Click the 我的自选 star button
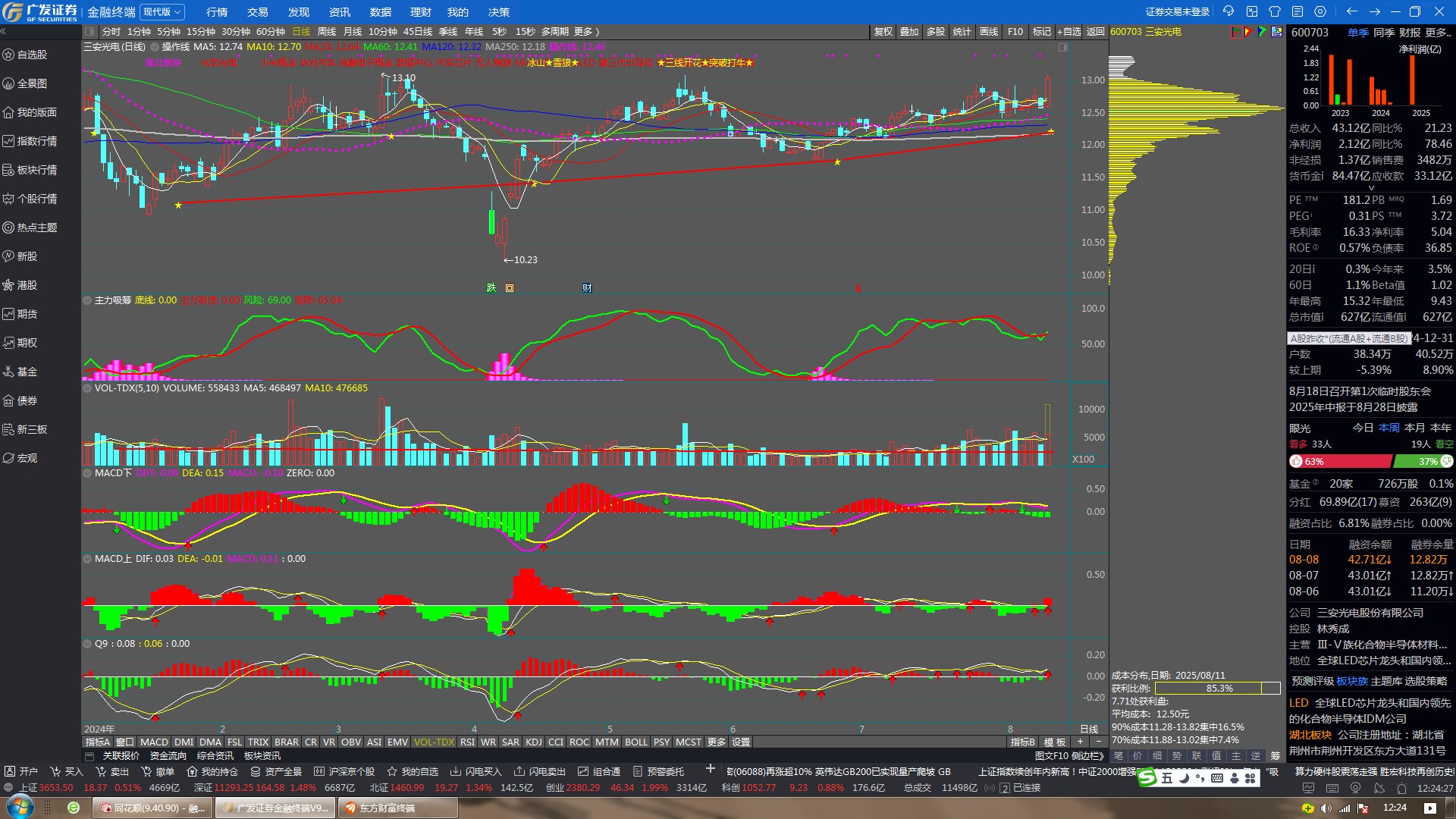The width and height of the screenshot is (1456, 819). click(413, 771)
